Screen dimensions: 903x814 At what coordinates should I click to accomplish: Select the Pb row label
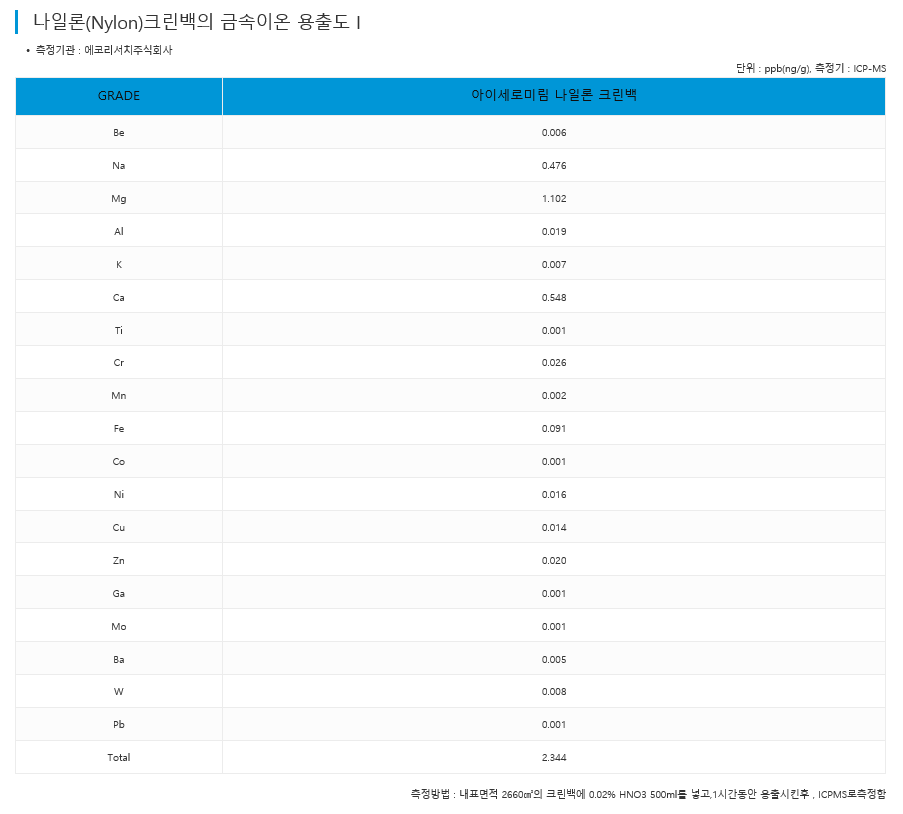119,724
